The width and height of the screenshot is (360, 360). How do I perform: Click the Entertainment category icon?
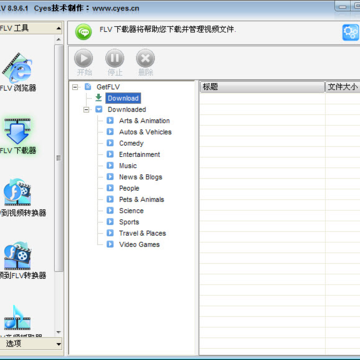click(x=110, y=154)
